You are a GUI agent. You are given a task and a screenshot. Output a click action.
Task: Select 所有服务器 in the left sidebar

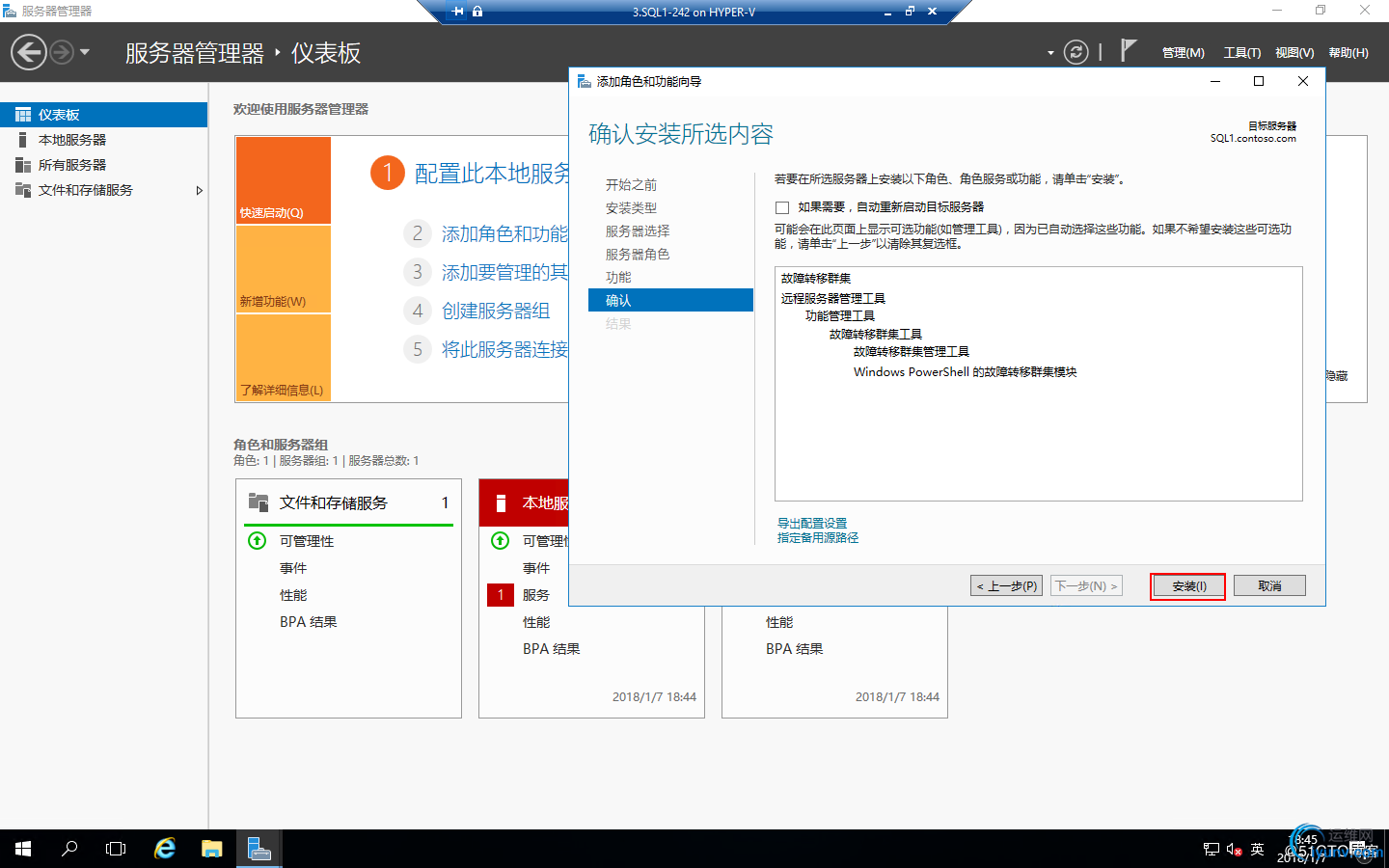click(x=103, y=165)
